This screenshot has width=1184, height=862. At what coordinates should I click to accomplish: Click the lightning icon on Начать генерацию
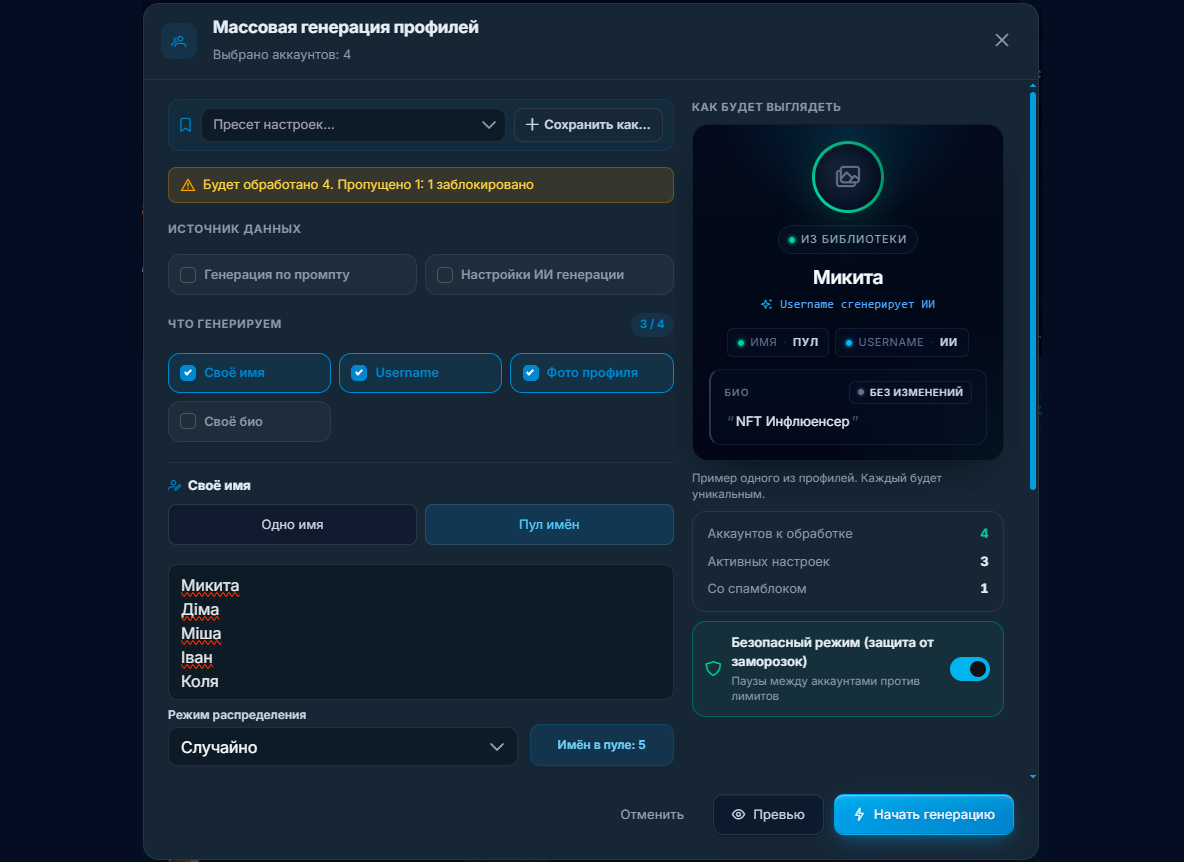tap(859, 814)
